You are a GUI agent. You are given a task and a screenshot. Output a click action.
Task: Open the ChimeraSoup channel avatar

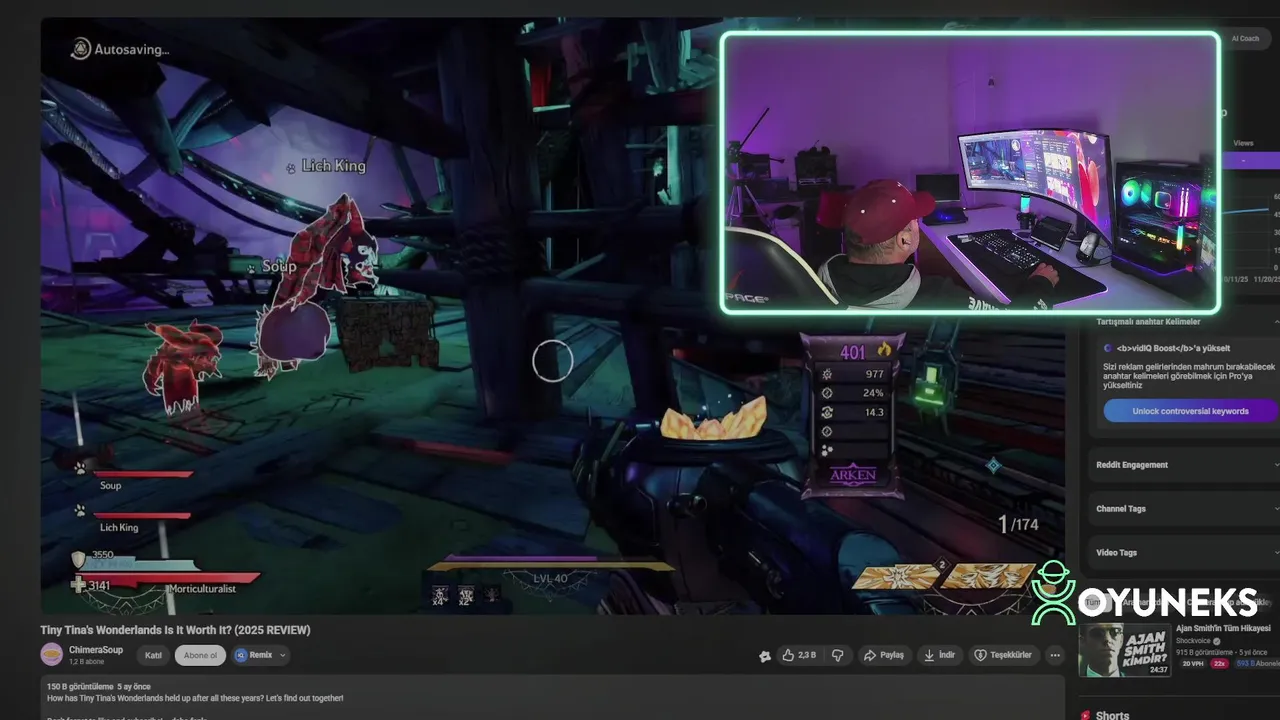pos(51,655)
